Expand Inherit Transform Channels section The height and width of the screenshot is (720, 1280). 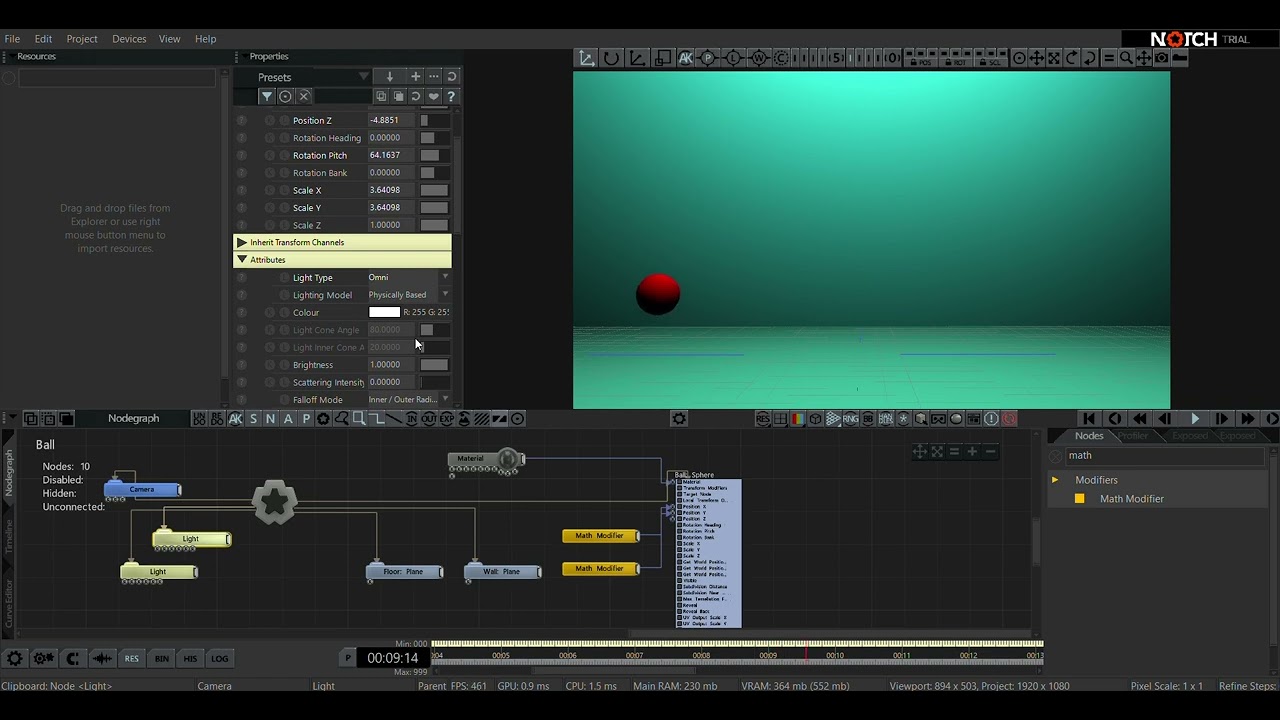click(x=342, y=242)
